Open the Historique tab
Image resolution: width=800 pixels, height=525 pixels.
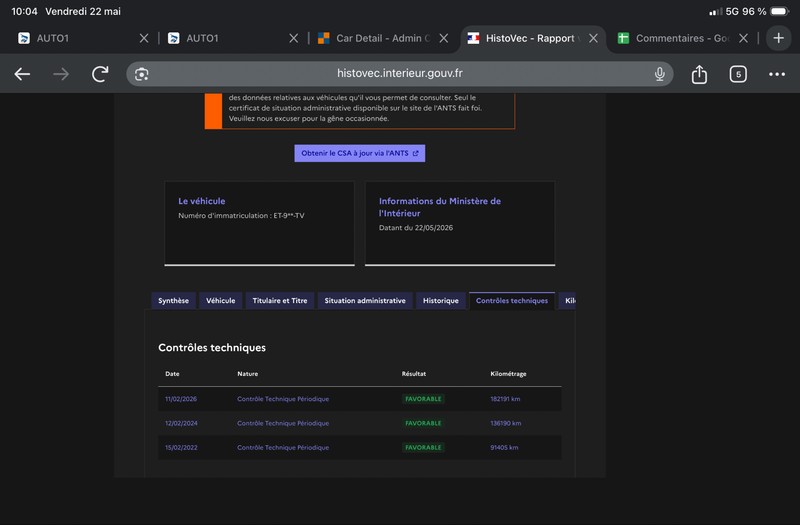[x=441, y=301]
